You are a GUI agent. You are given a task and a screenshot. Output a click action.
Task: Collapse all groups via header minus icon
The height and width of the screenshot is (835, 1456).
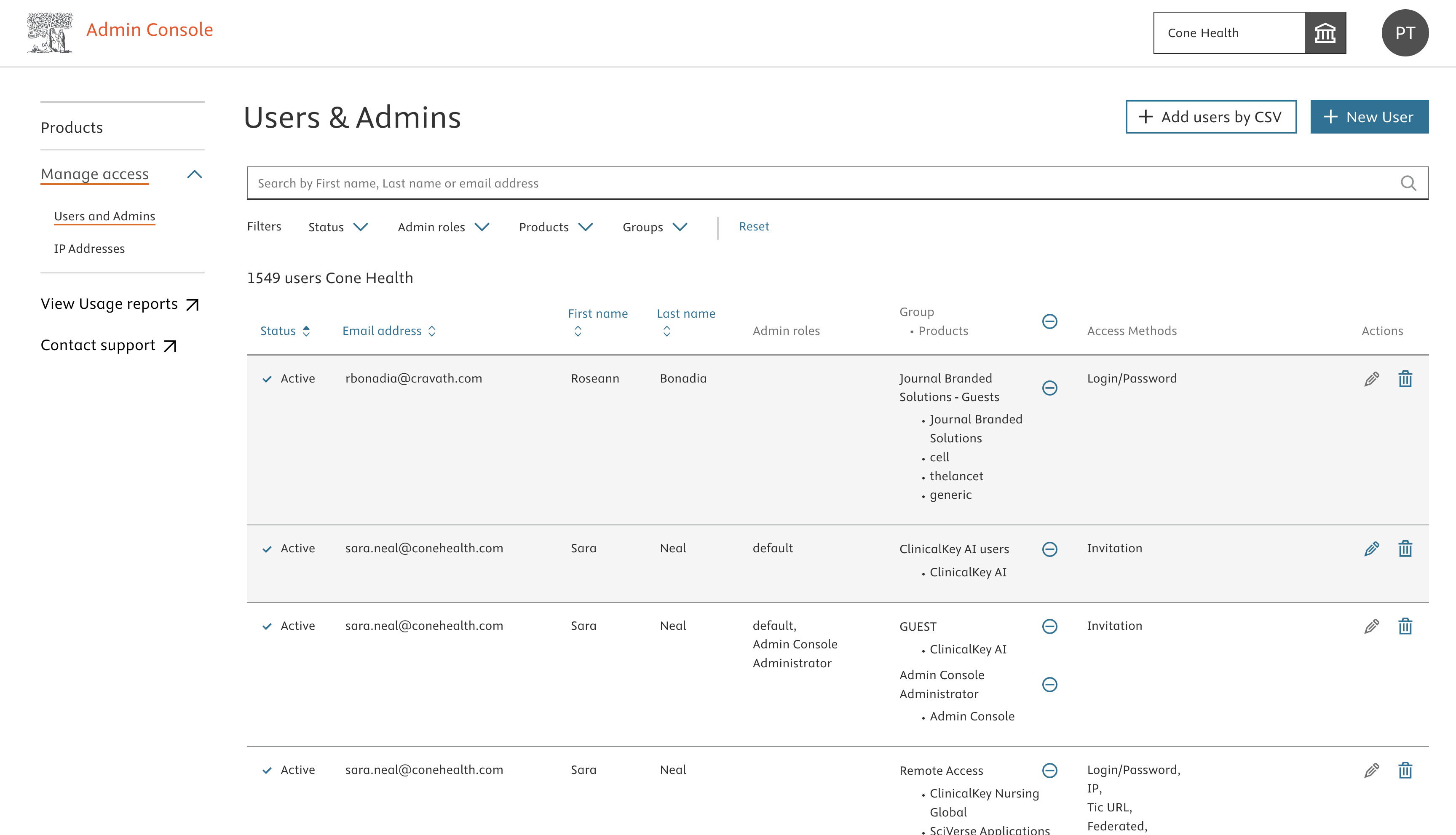(x=1049, y=321)
